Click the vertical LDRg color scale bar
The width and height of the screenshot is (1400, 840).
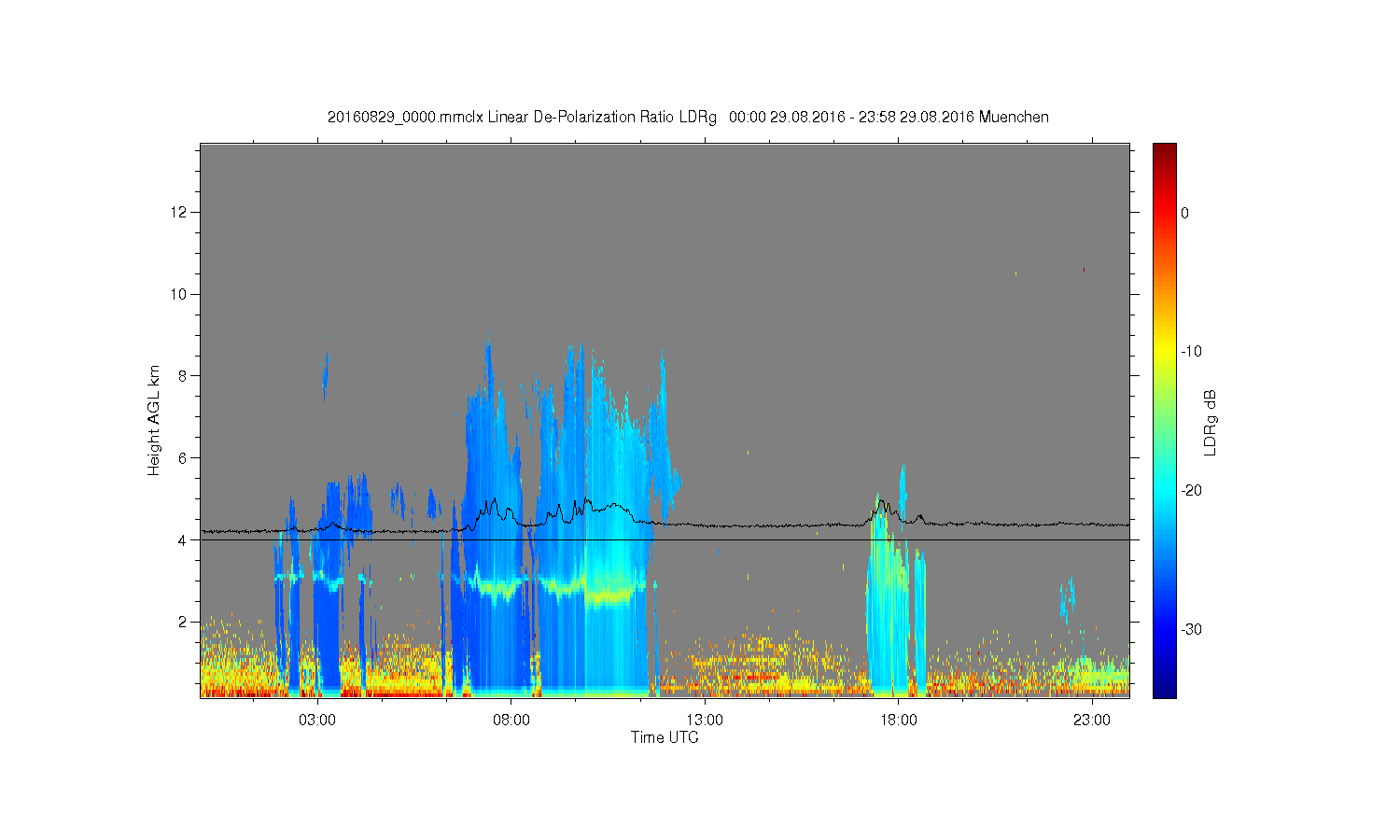(1165, 421)
